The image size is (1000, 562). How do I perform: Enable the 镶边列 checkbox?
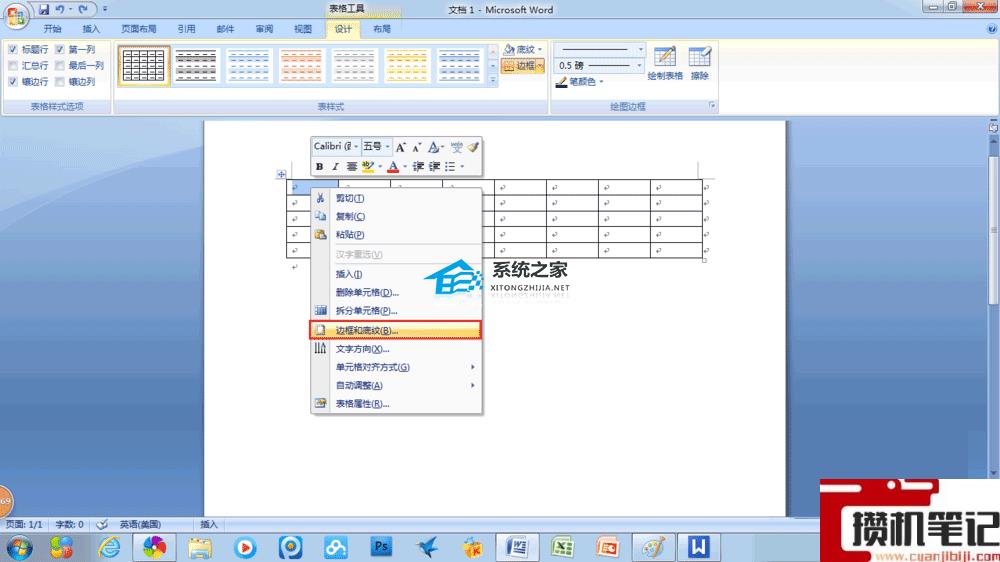(x=59, y=82)
